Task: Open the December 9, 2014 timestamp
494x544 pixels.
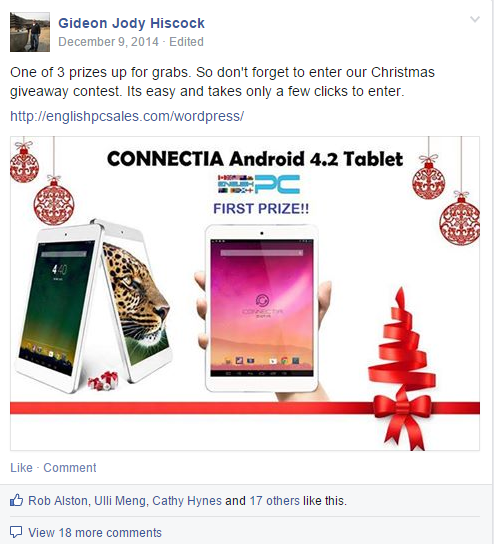Action: (x=108, y=42)
